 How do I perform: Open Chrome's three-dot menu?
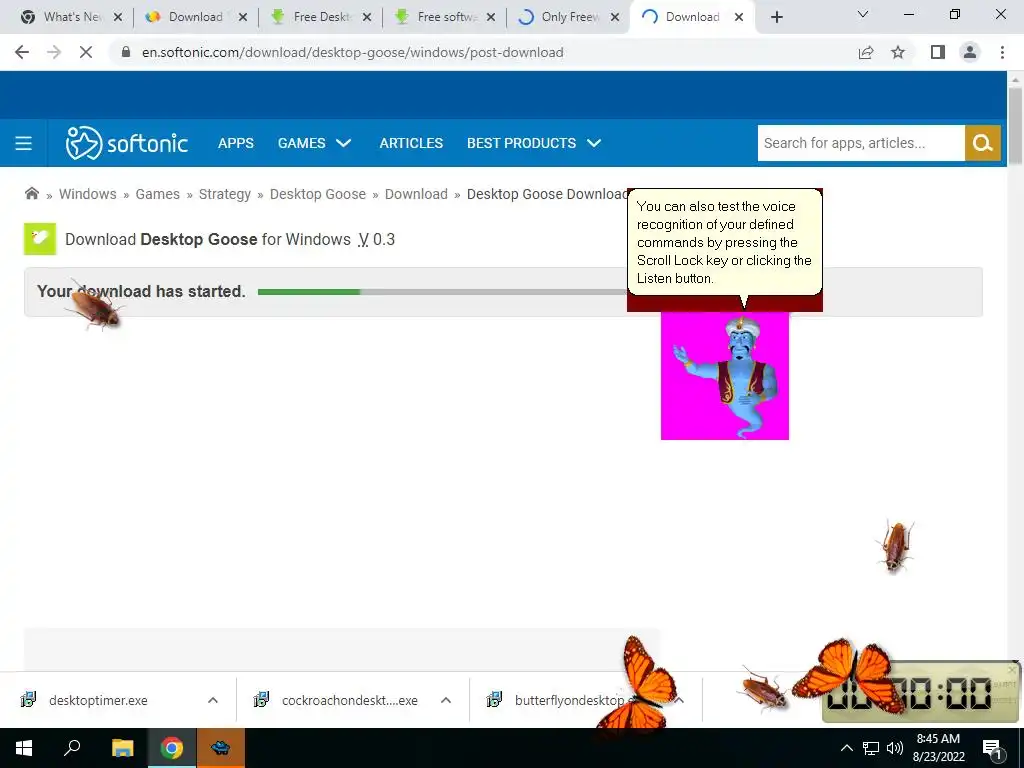1002,52
